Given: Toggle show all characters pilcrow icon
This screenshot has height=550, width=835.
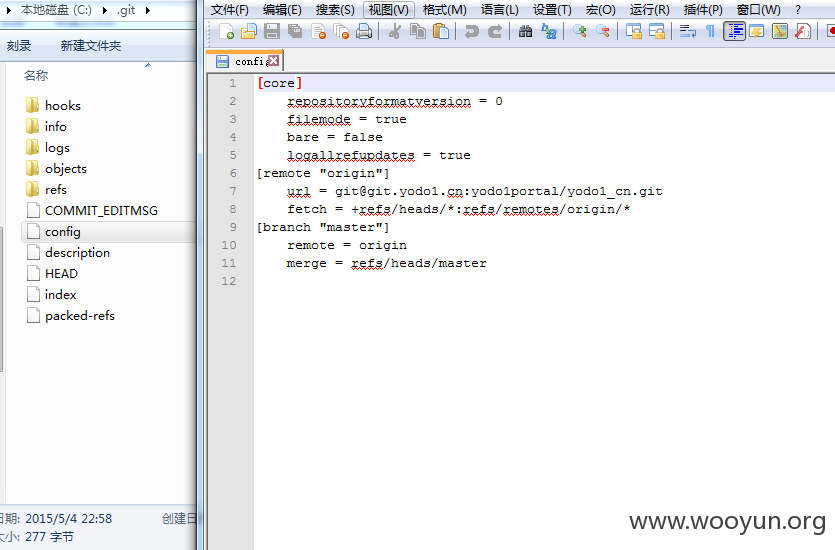Looking at the screenshot, I should coord(710,31).
